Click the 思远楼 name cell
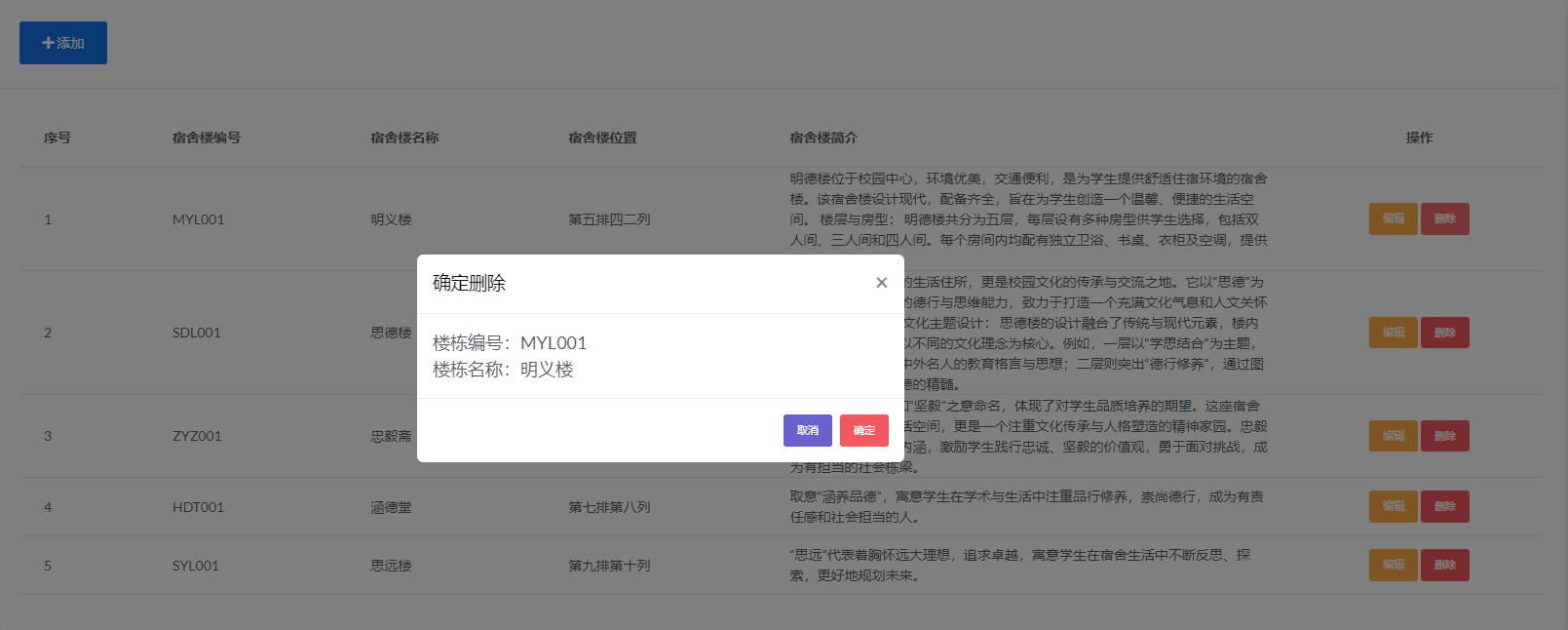 tap(391, 566)
